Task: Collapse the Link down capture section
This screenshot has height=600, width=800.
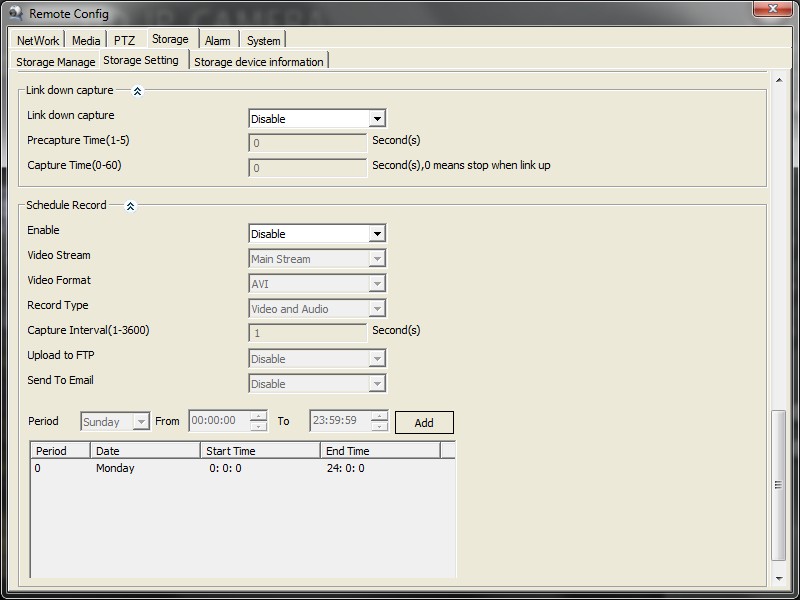Action: click(137, 91)
